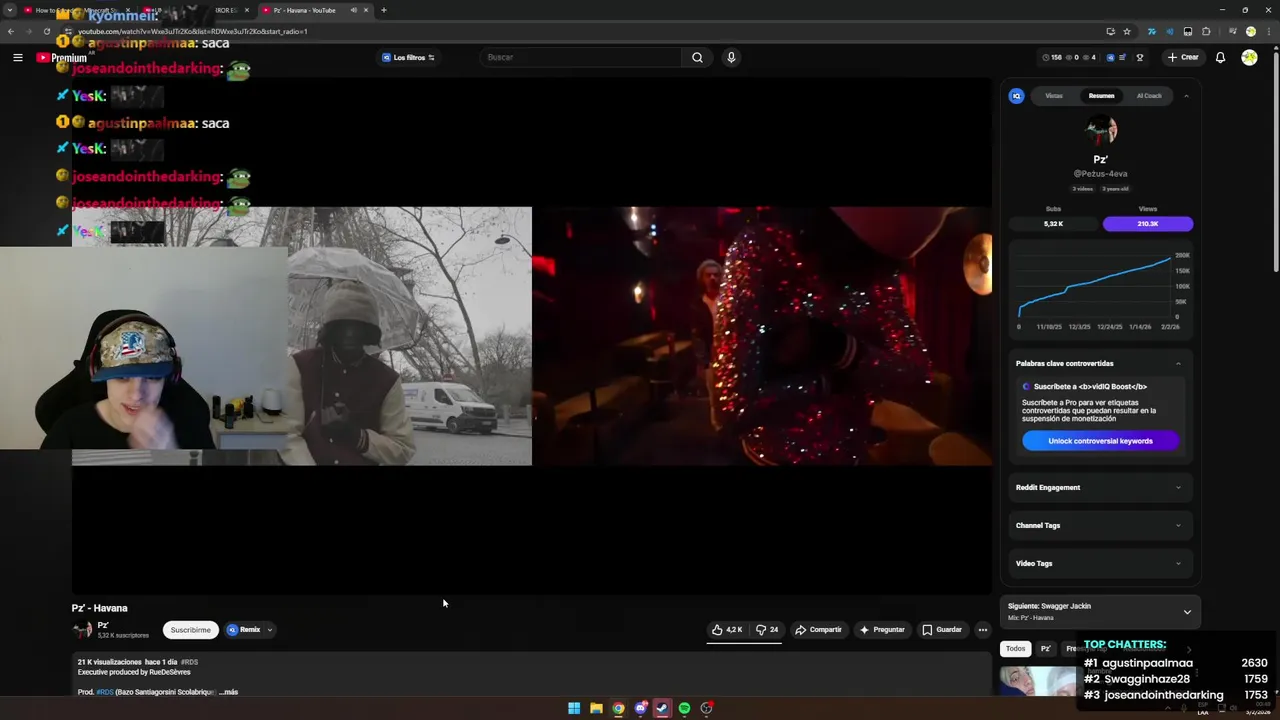
Task: Click the search magnifier button
Action: point(697,57)
